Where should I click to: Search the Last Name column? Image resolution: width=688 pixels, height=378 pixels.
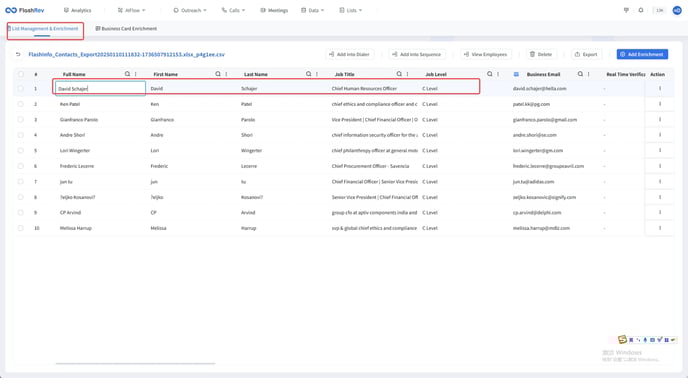pyautogui.click(x=308, y=74)
